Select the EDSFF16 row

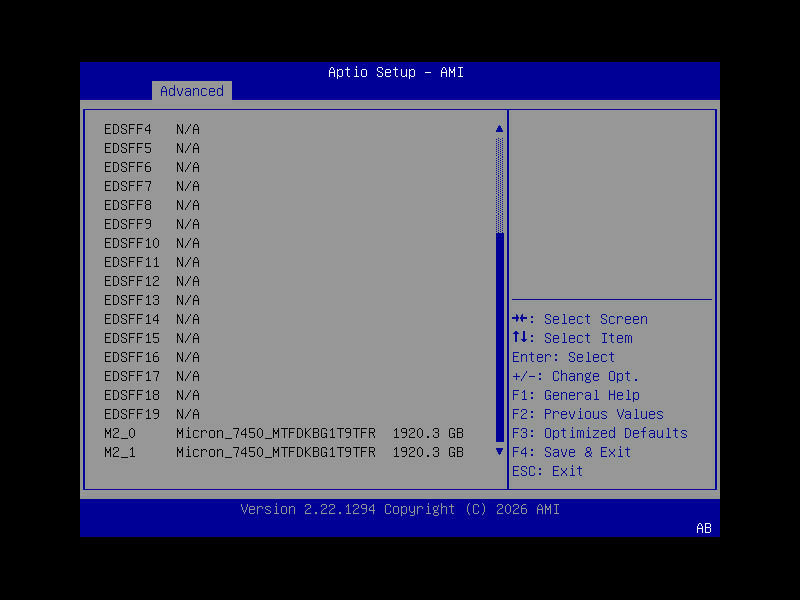[152, 357]
